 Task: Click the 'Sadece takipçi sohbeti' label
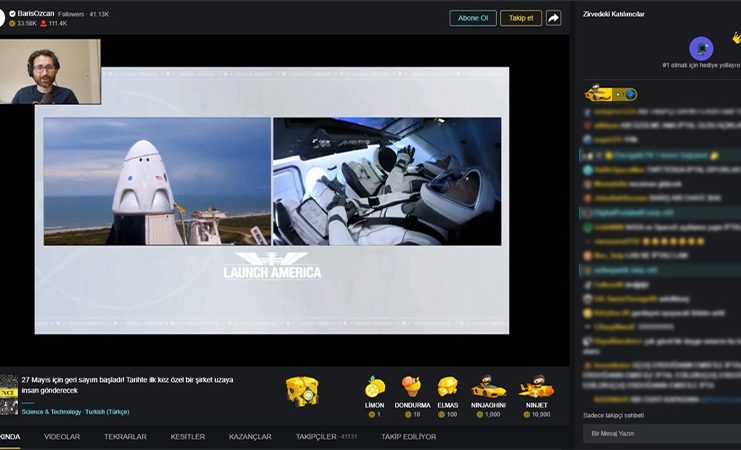613,415
